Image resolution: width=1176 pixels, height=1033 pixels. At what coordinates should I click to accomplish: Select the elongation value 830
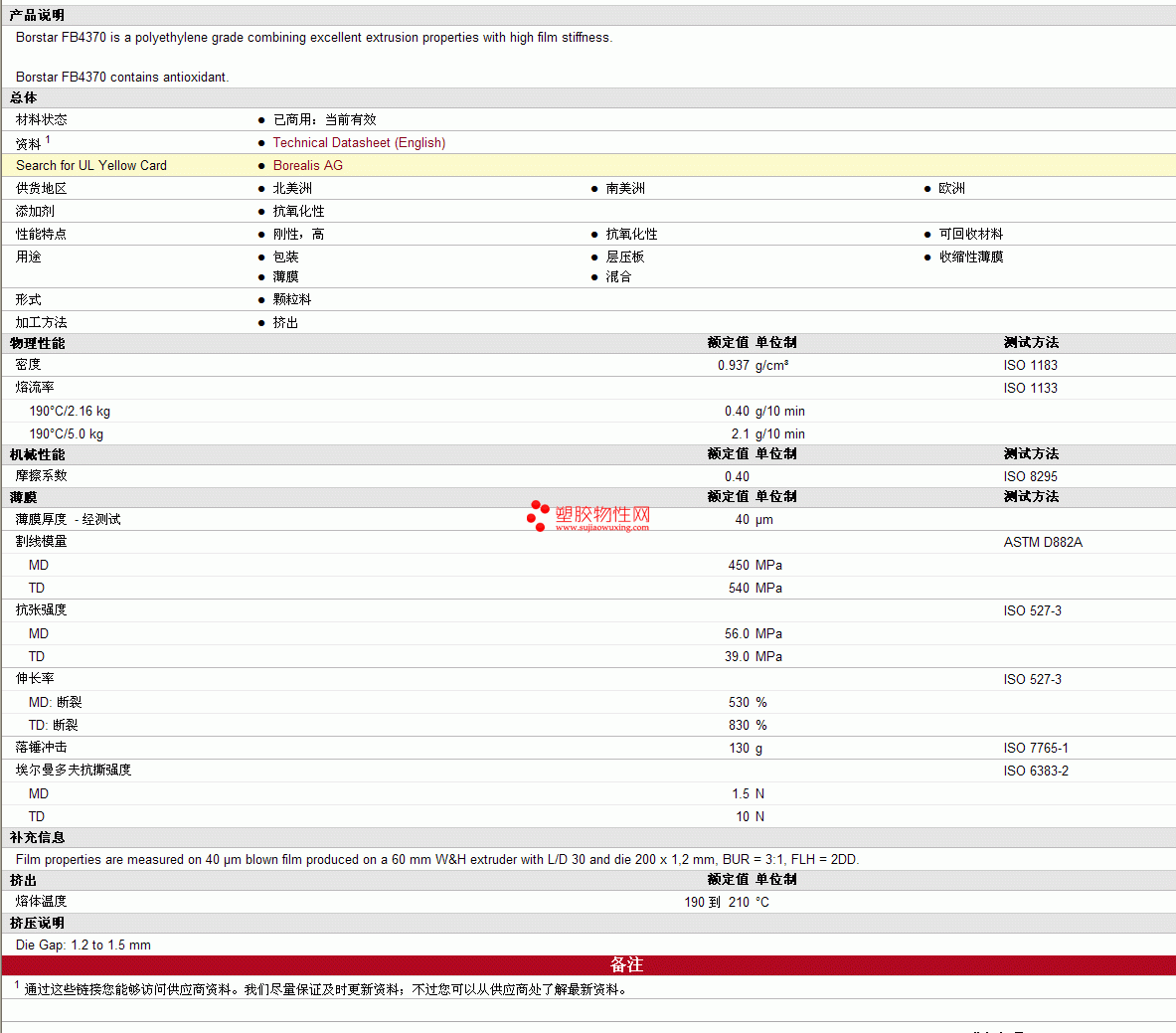[739, 726]
